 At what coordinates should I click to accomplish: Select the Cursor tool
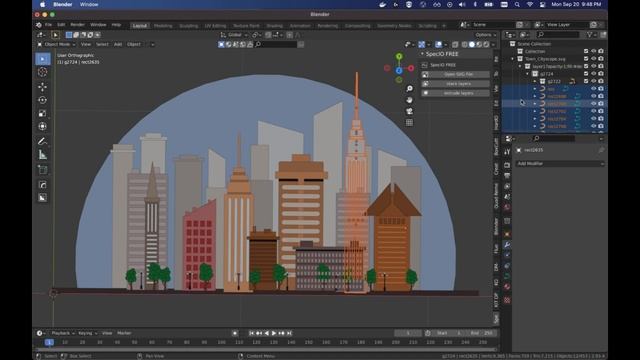click(x=42, y=72)
